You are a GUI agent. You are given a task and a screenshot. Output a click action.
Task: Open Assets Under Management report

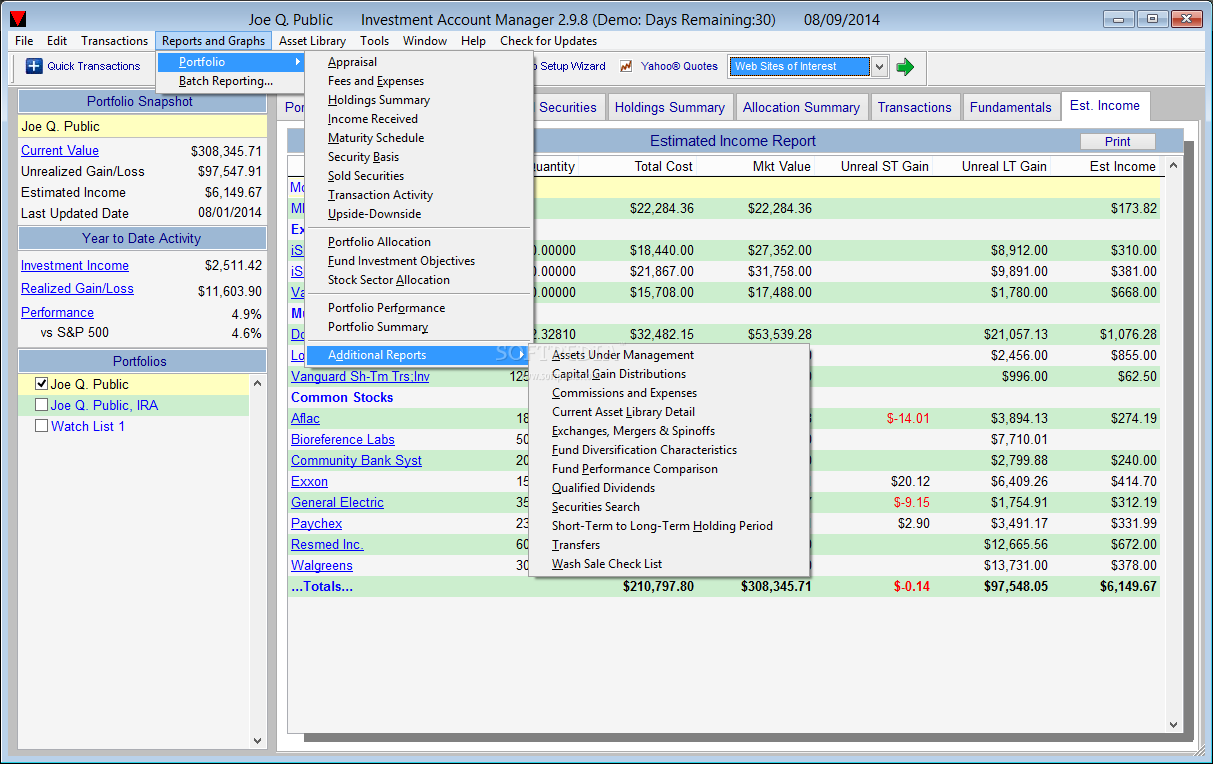pyautogui.click(x=623, y=355)
